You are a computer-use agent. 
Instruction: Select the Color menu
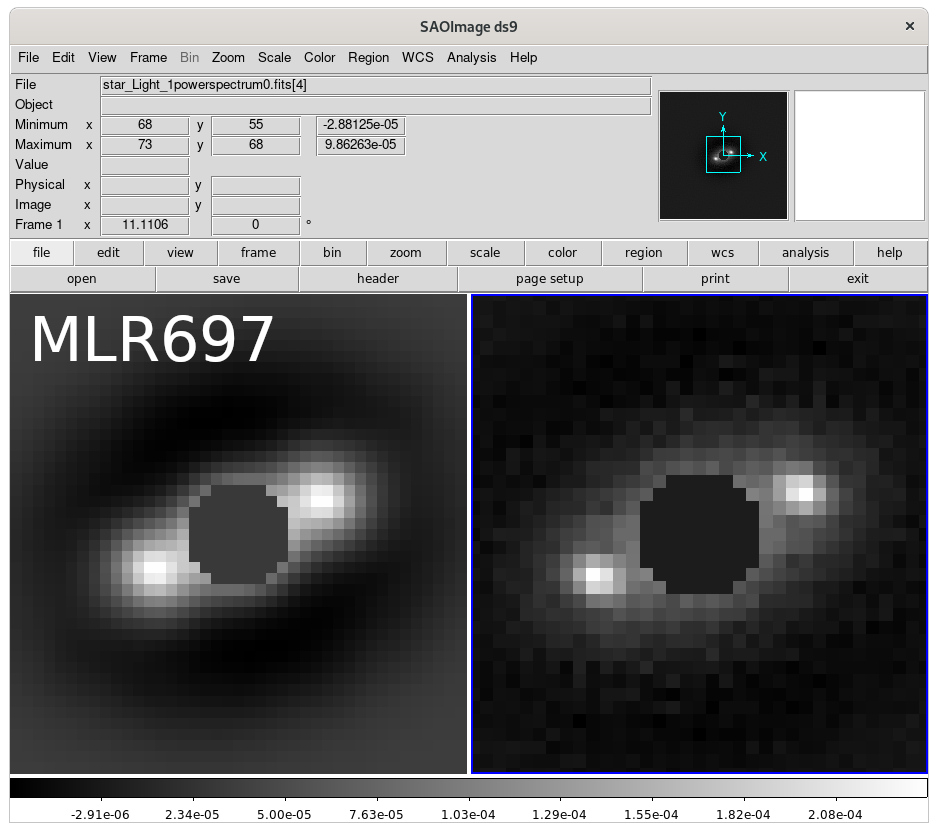[x=319, y=57]
